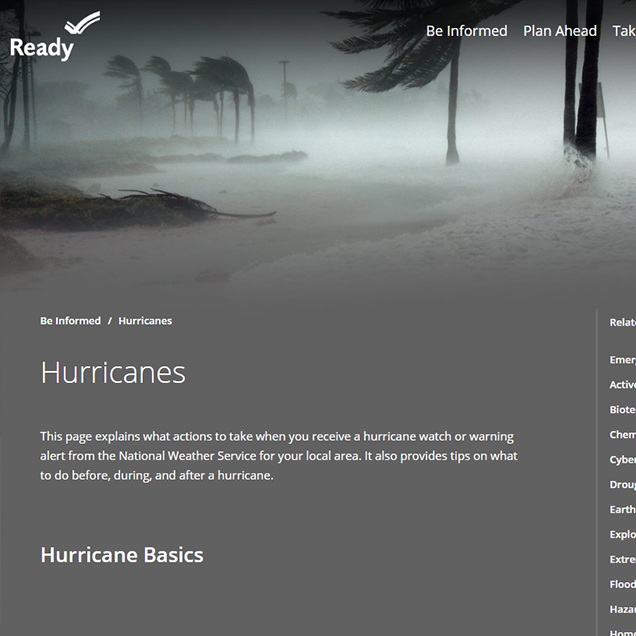Open the sidebar link starting with "Cyber"
636x636 pixels.
[622, 460]
